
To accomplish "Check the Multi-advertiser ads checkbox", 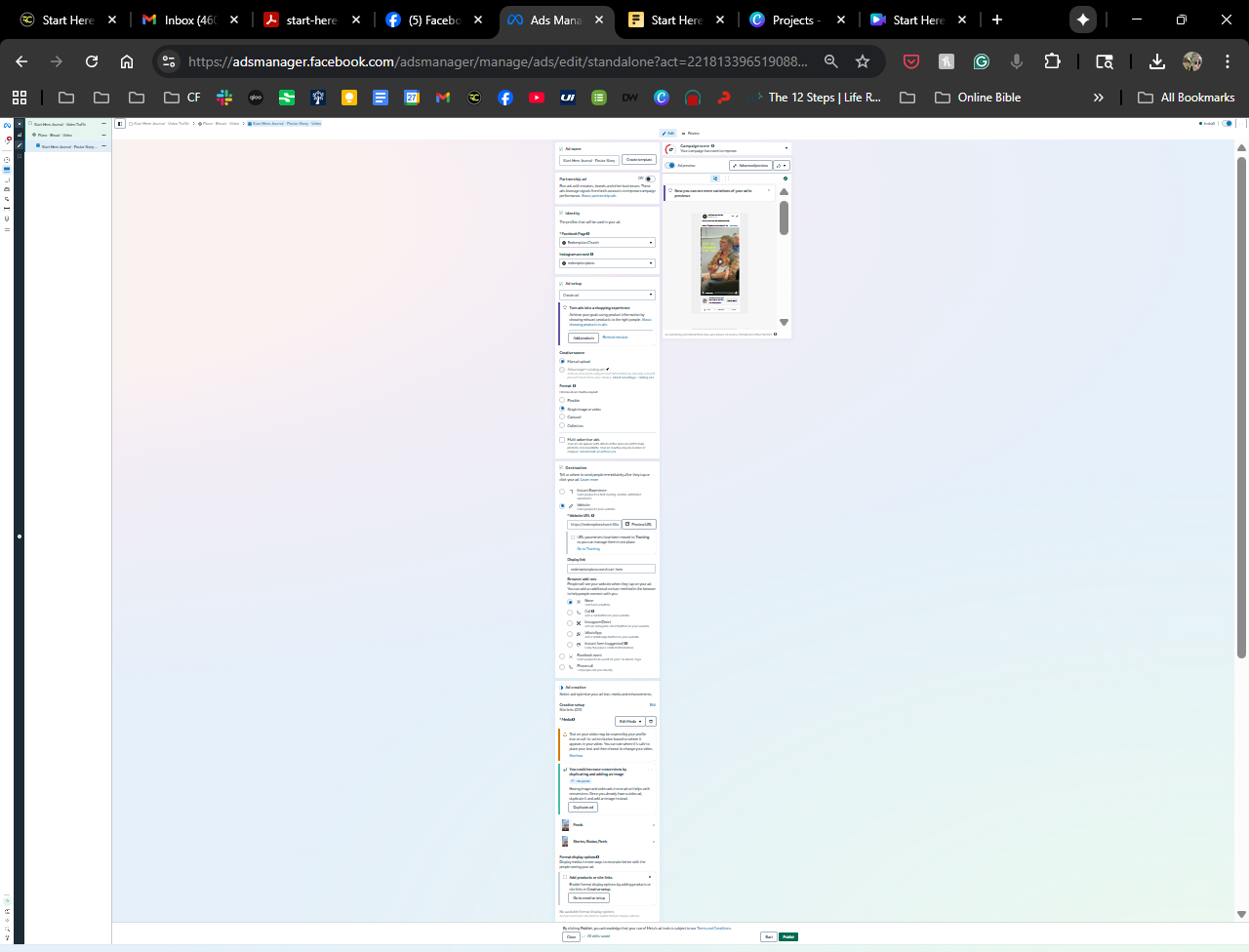I will click(x=562, y=440).
